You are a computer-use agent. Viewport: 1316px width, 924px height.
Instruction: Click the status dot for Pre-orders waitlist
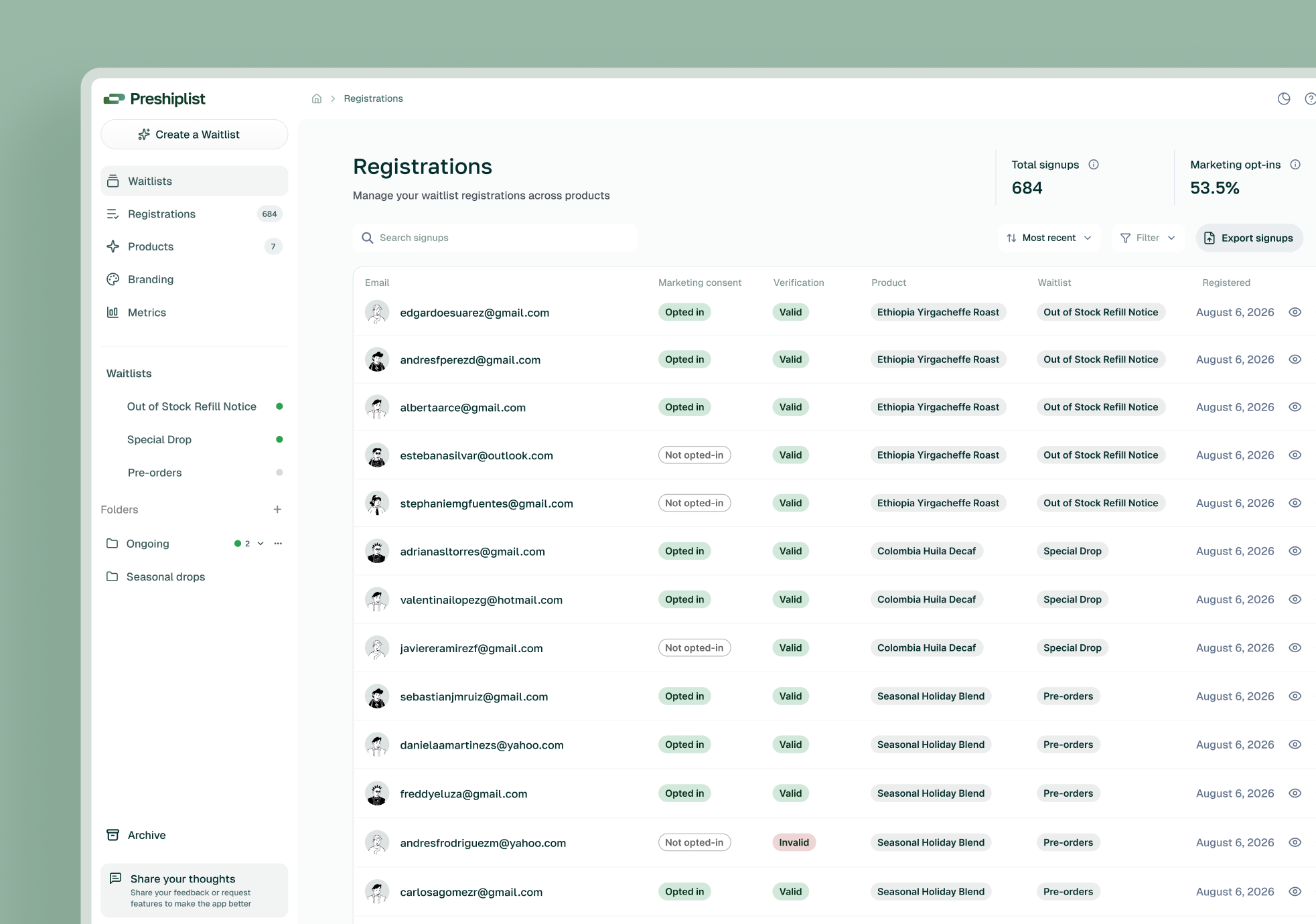(279, 473)
